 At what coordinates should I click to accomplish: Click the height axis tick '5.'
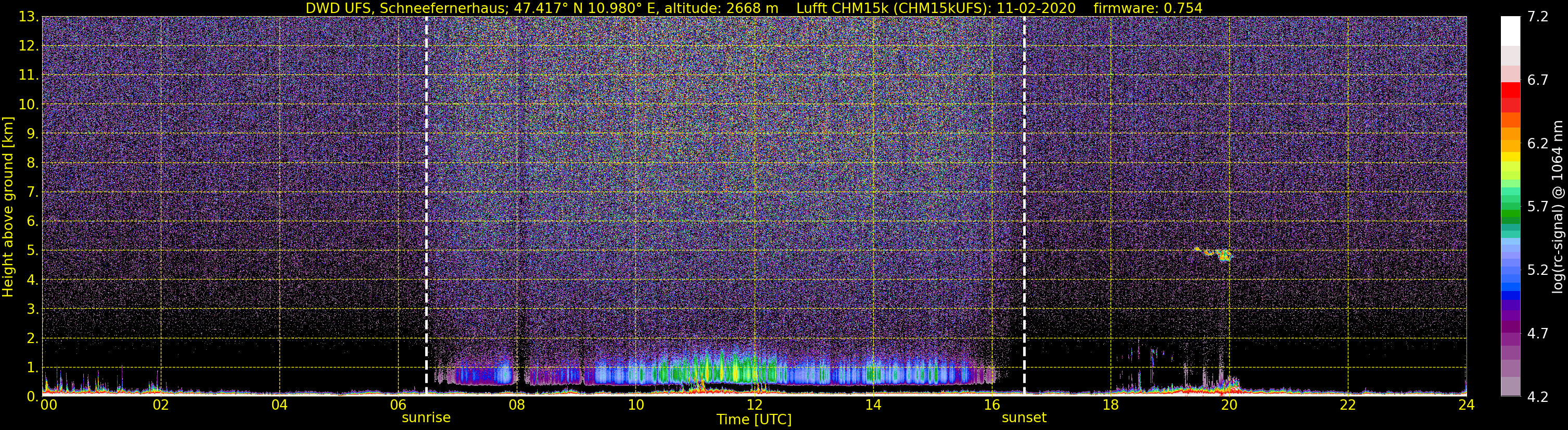[32, 251]
